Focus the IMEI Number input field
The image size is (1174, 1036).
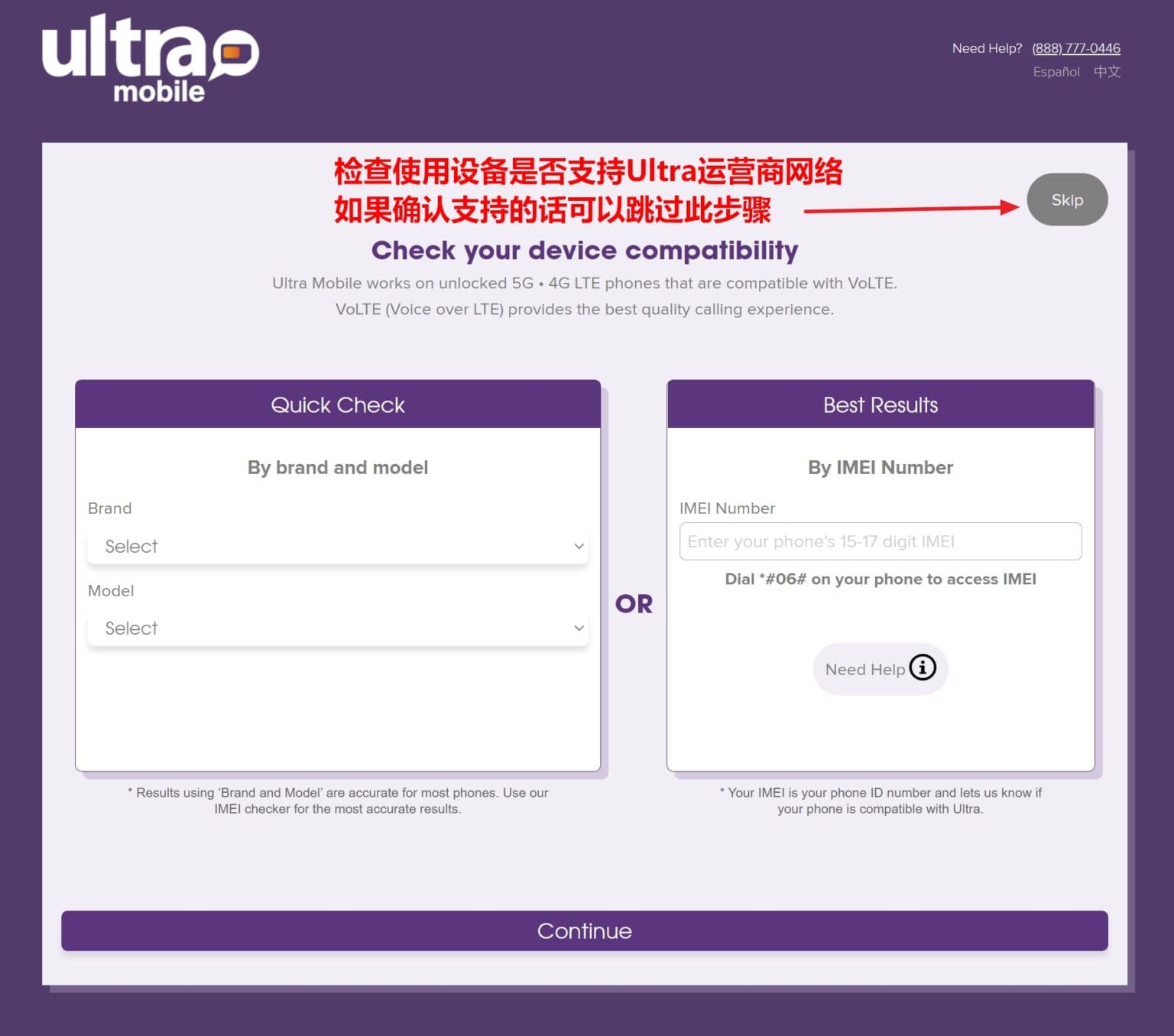coord(880,541)
